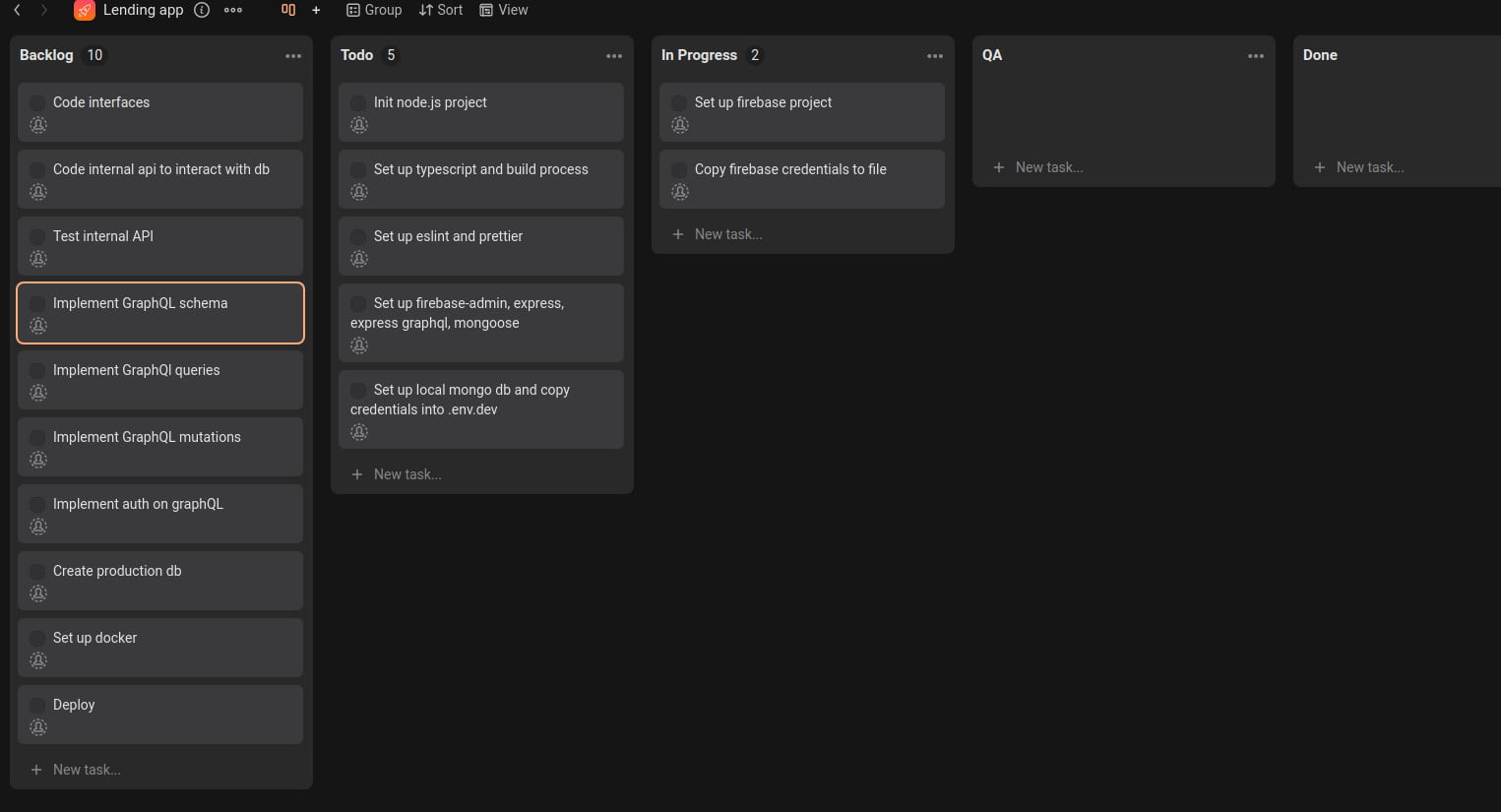Go back with the left arrow icon
Image resolution: width=1501 pixels, height=812 pixels.
pyautogui.click(x=17, y=10)
